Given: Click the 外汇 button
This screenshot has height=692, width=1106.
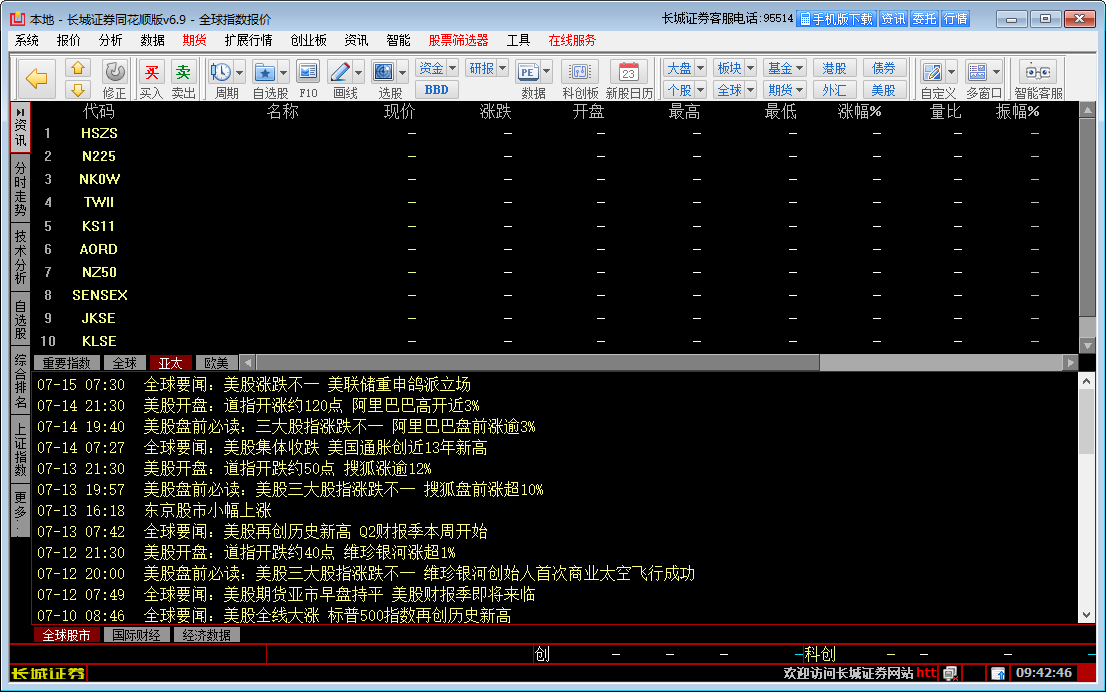Looking at the screenshot, I should coord(834,90).
